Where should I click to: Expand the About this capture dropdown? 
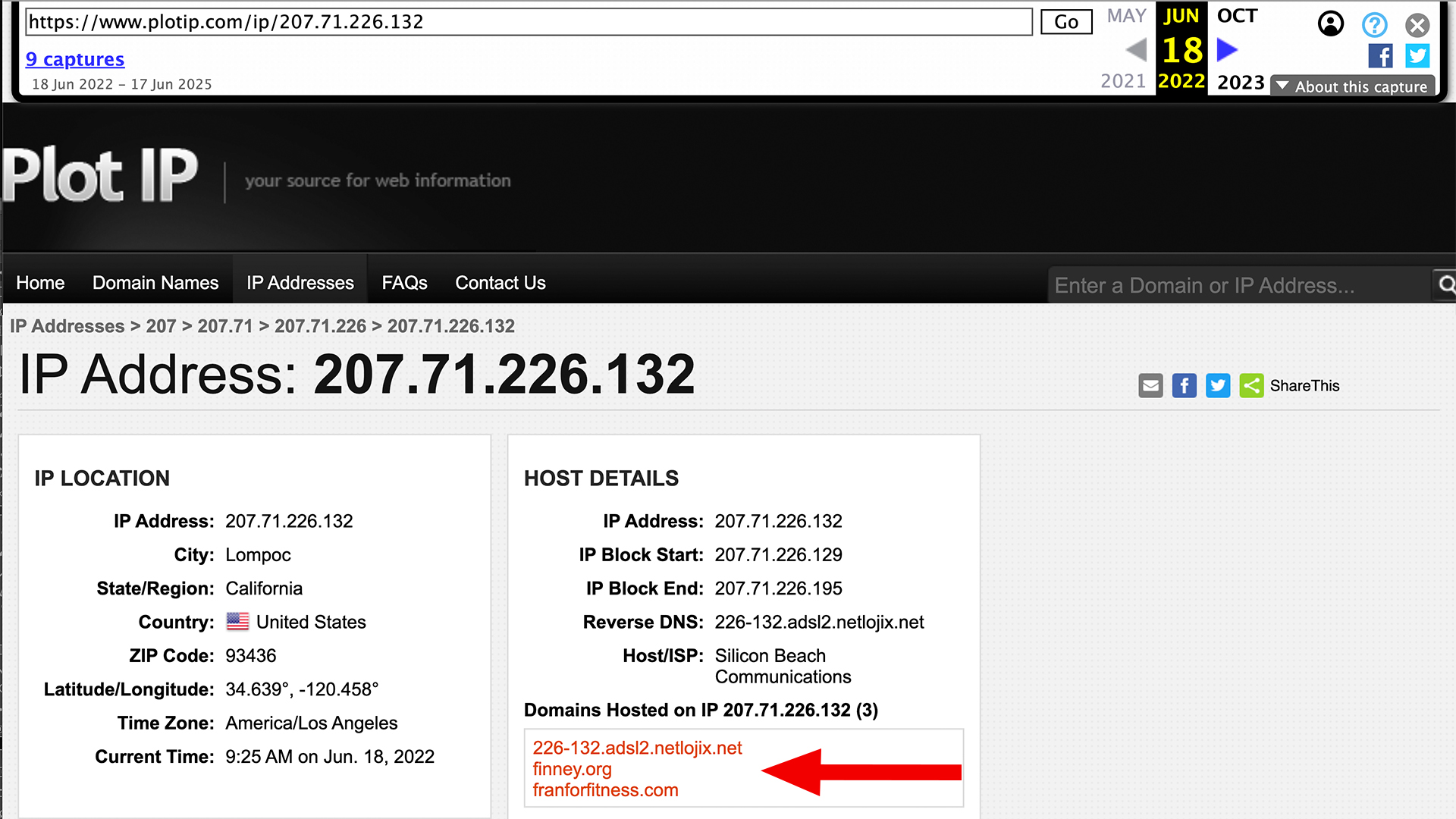pos(1353,86)
